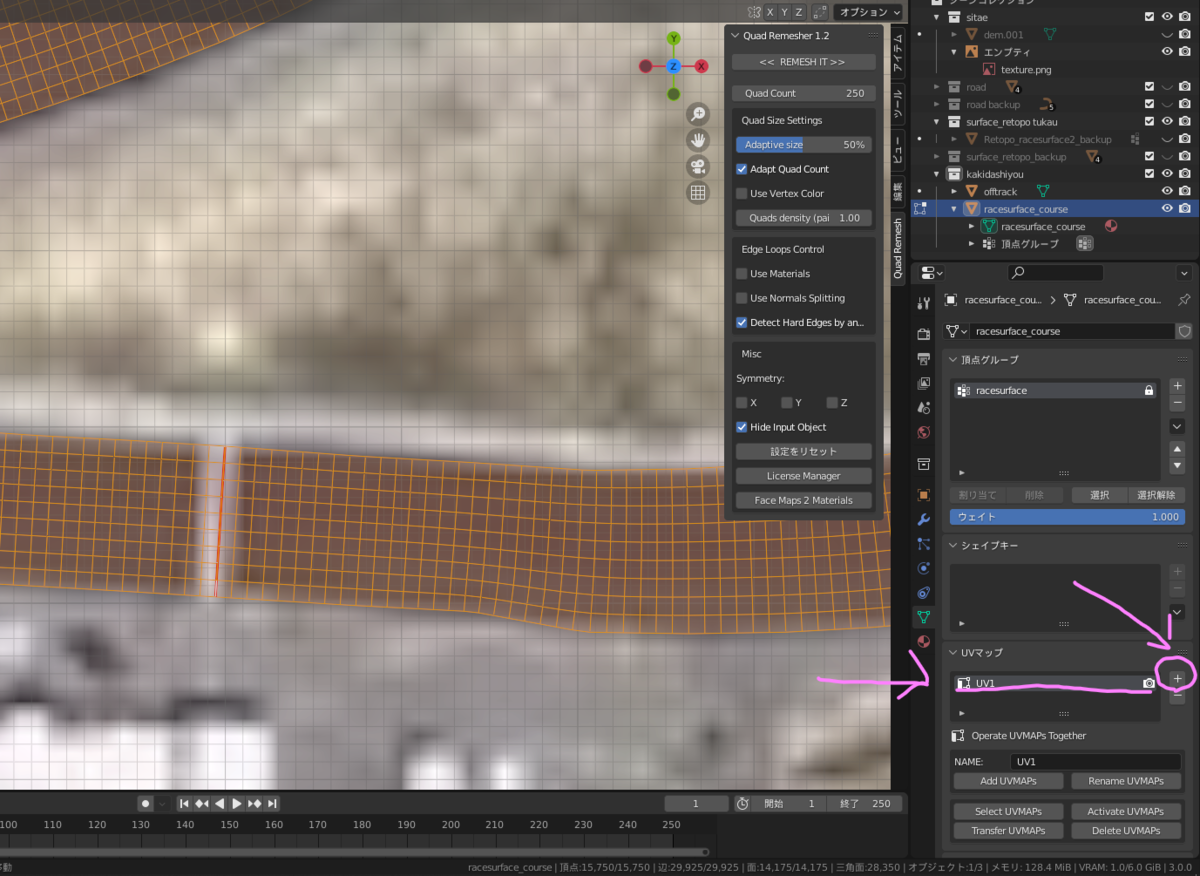
Task: Open the Scene properties icon
Action: (x=923, y=408)
